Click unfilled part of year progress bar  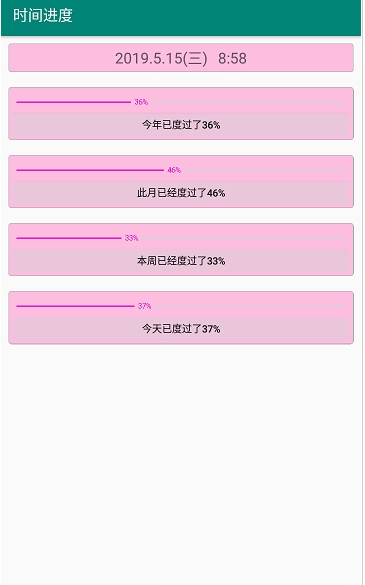(248, 102)
